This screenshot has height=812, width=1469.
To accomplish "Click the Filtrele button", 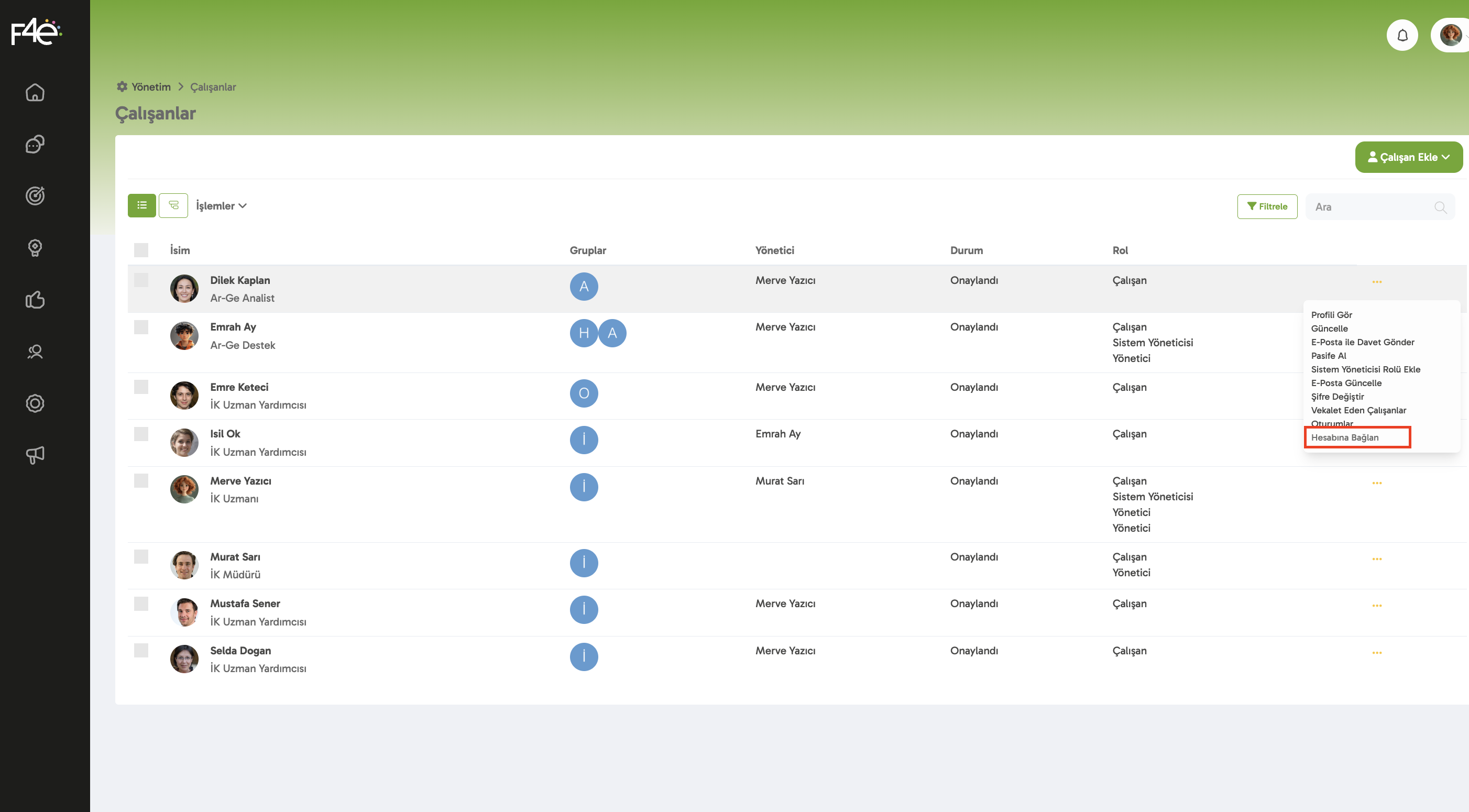I will coord(1267,206).
